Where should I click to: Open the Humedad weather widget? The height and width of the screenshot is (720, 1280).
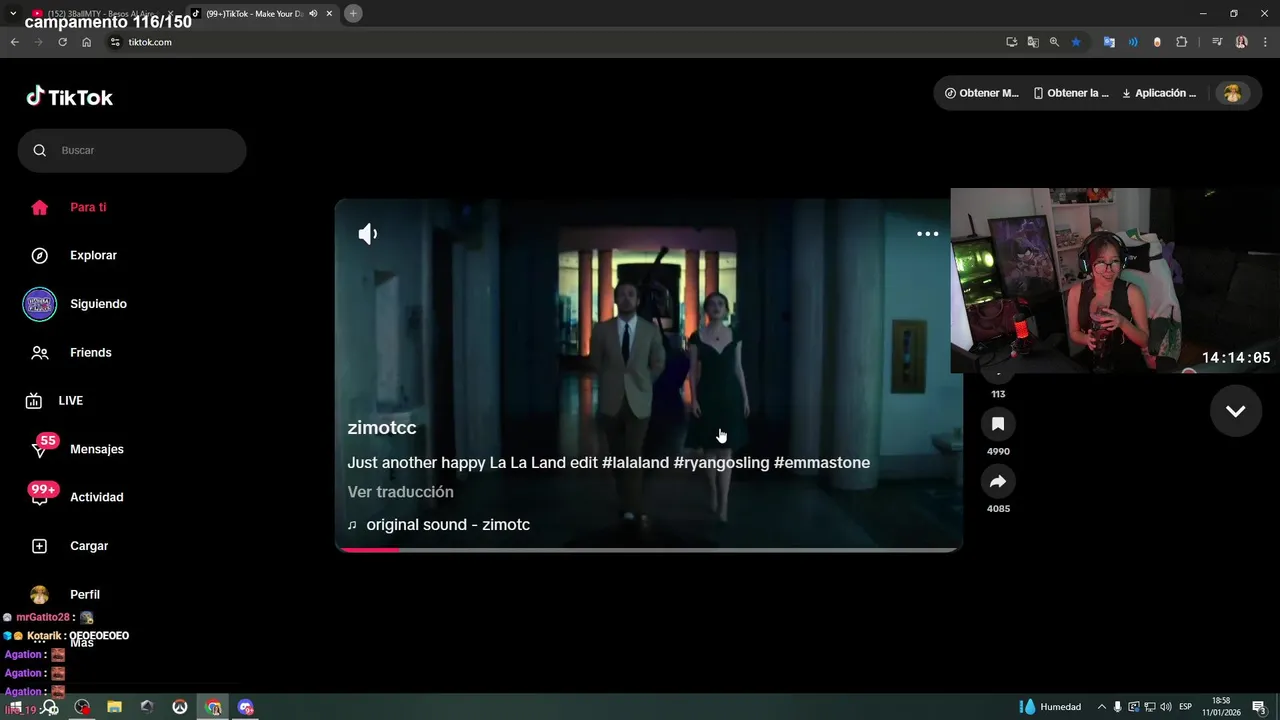click(1051, 707)
